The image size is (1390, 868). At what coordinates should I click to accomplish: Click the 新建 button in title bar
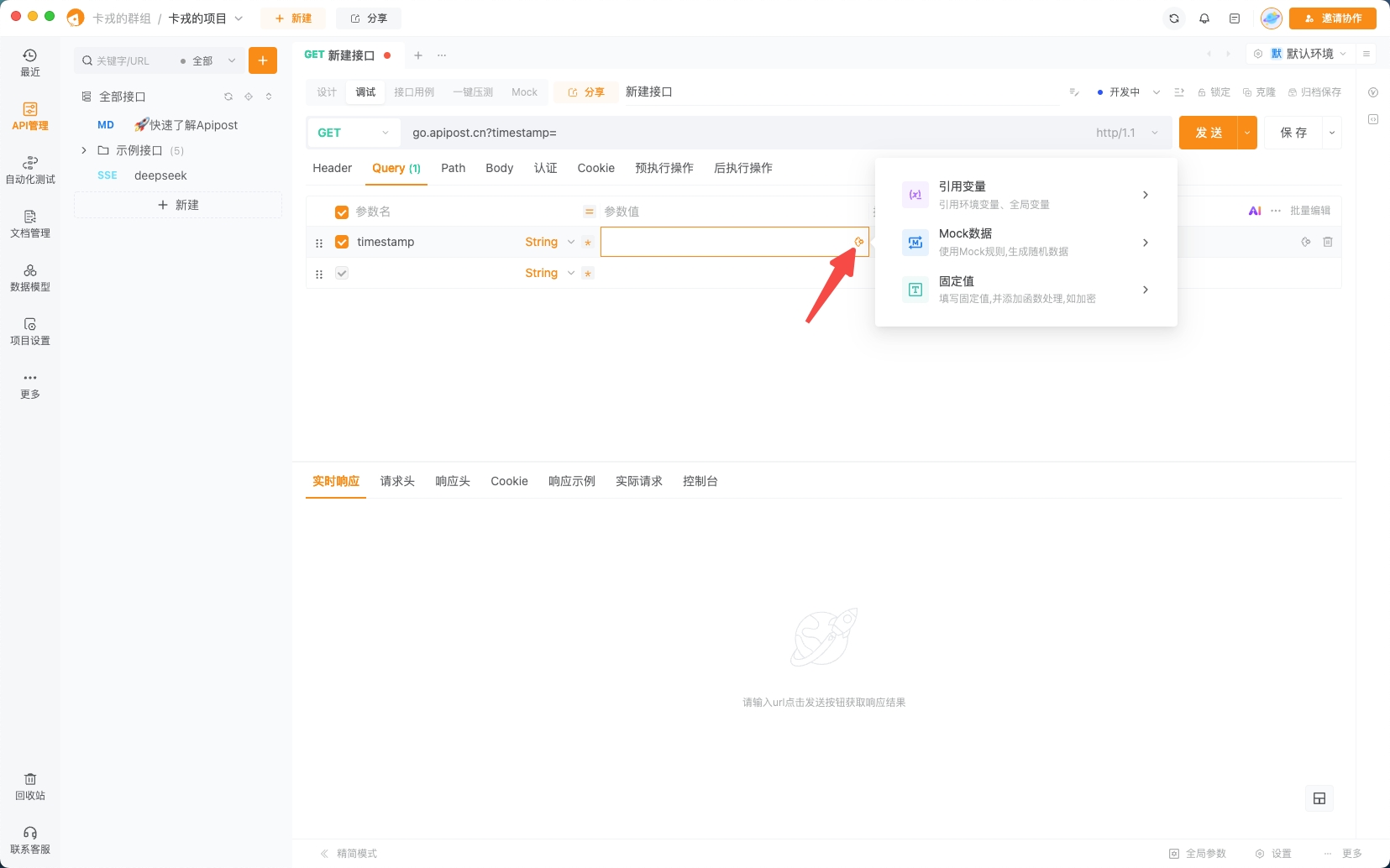pos(293,18)
